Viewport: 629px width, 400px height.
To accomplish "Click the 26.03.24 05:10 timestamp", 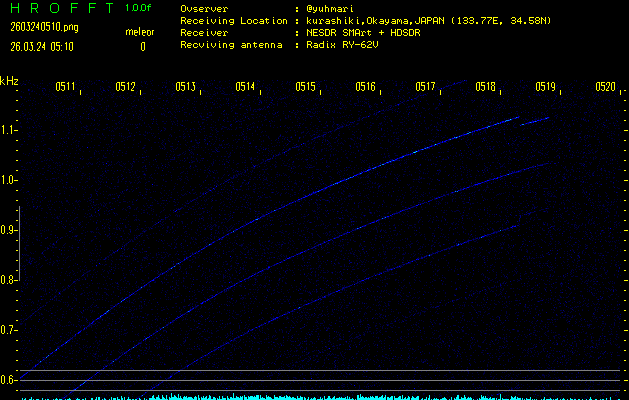I will click(41, 46).
